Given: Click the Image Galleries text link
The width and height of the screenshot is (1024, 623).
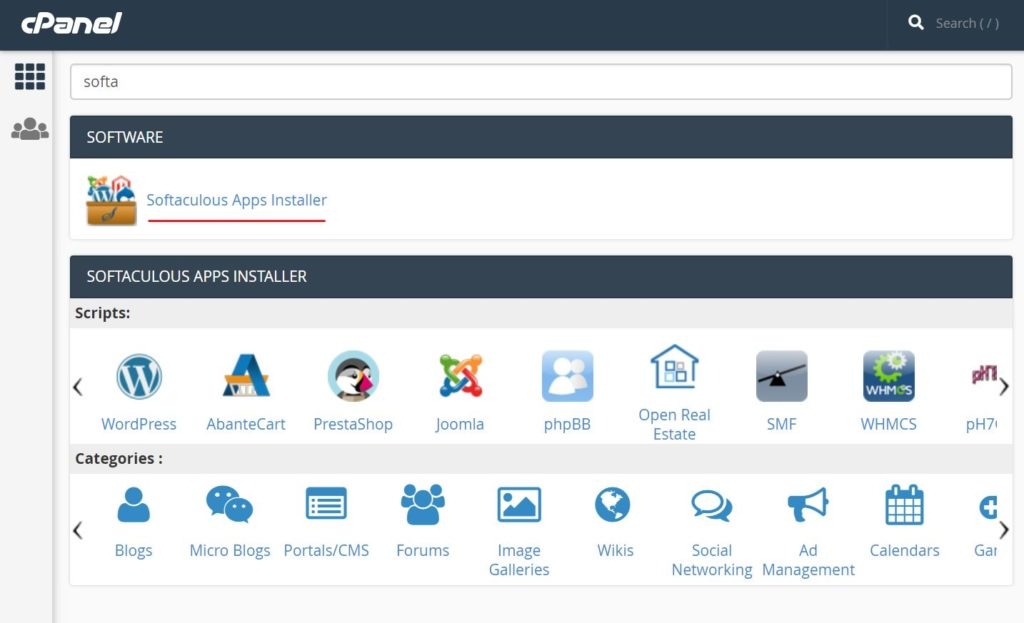Looking at the screenshot, I should point(519,560).
